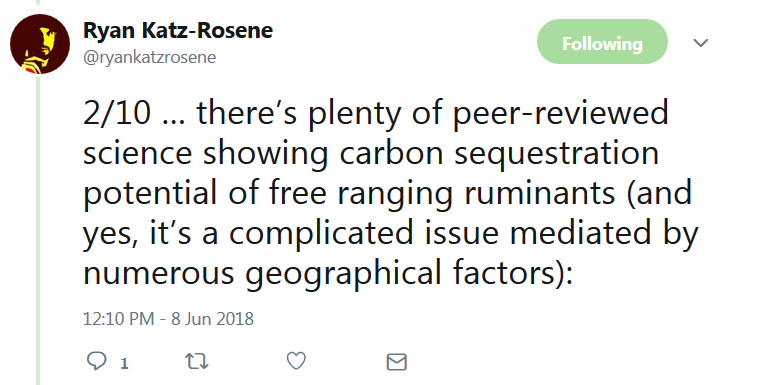Open the Ryan Katz-Rosene display name link
The height and width of the screenshot is (385, 759).
click(x=178, y=31)
